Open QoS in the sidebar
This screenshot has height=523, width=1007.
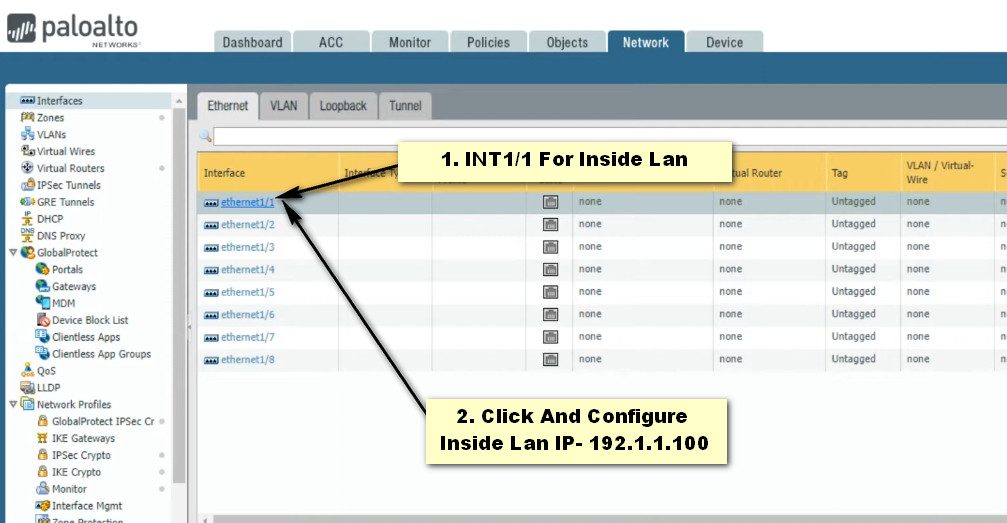pos(46,371)
